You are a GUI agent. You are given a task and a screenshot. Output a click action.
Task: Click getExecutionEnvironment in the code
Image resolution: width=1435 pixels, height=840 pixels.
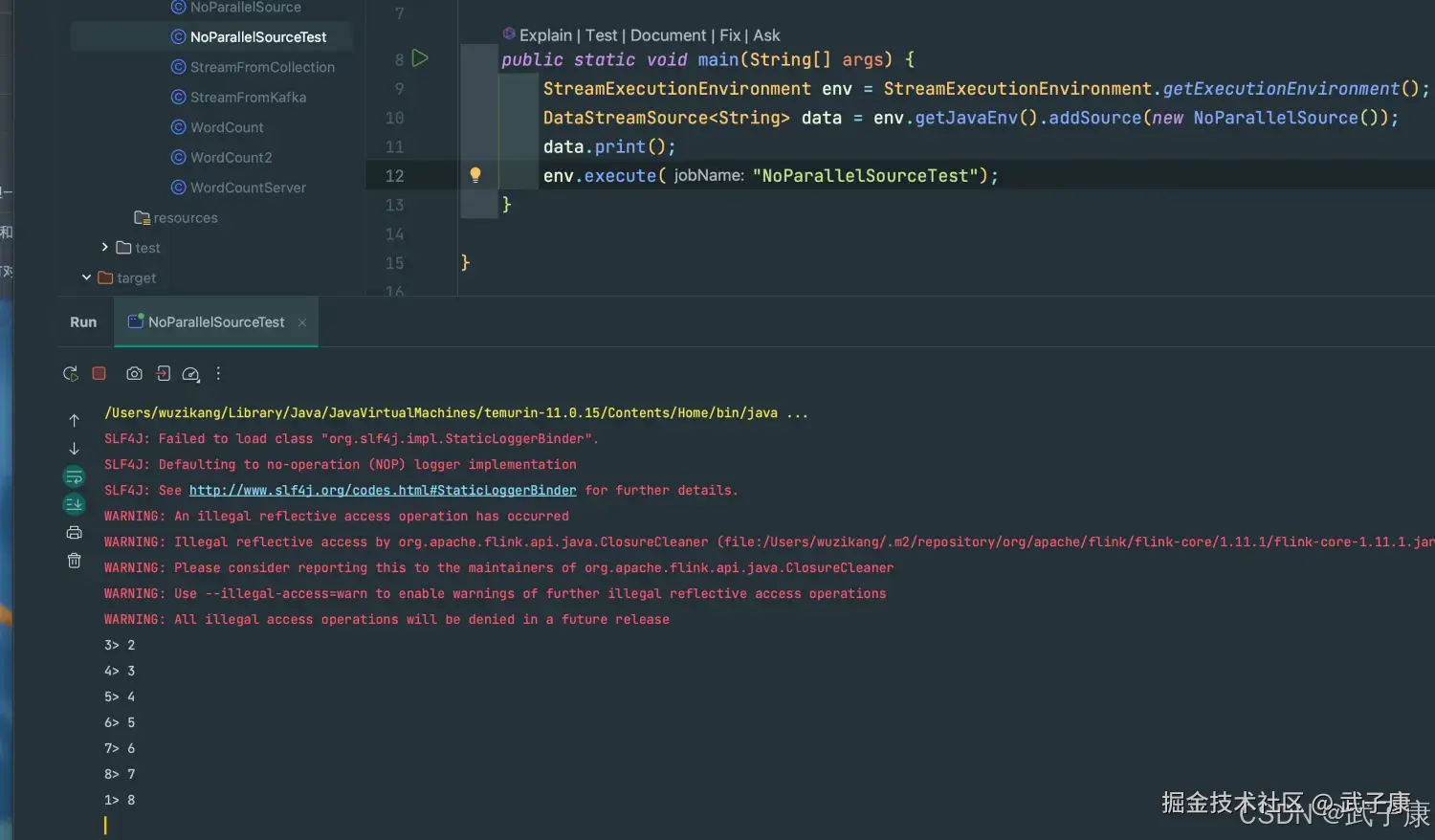click(1281, 89)
